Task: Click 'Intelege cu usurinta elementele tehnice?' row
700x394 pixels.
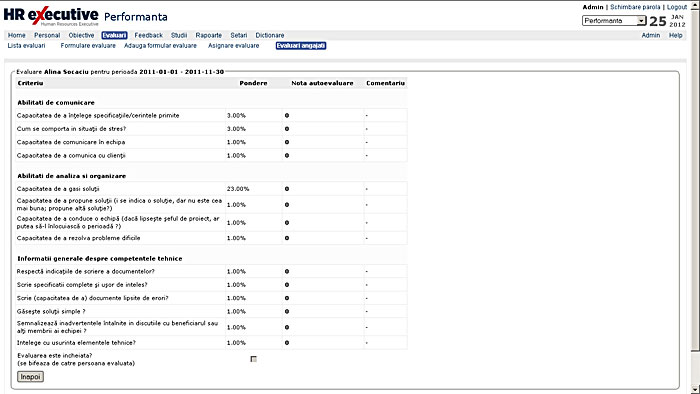Action: [x=211, y=343]
